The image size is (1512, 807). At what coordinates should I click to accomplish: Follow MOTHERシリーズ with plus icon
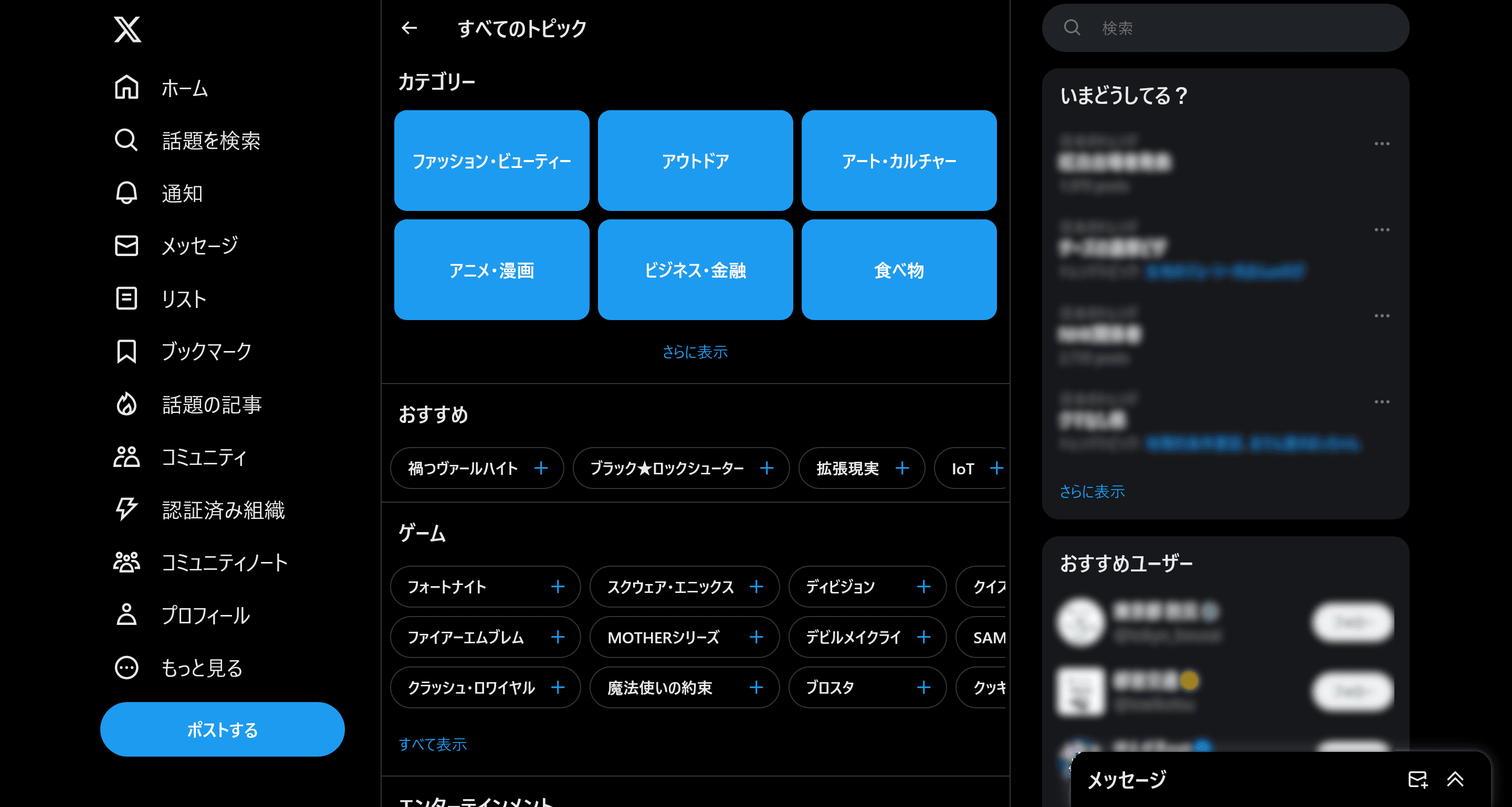pos(757,637)
